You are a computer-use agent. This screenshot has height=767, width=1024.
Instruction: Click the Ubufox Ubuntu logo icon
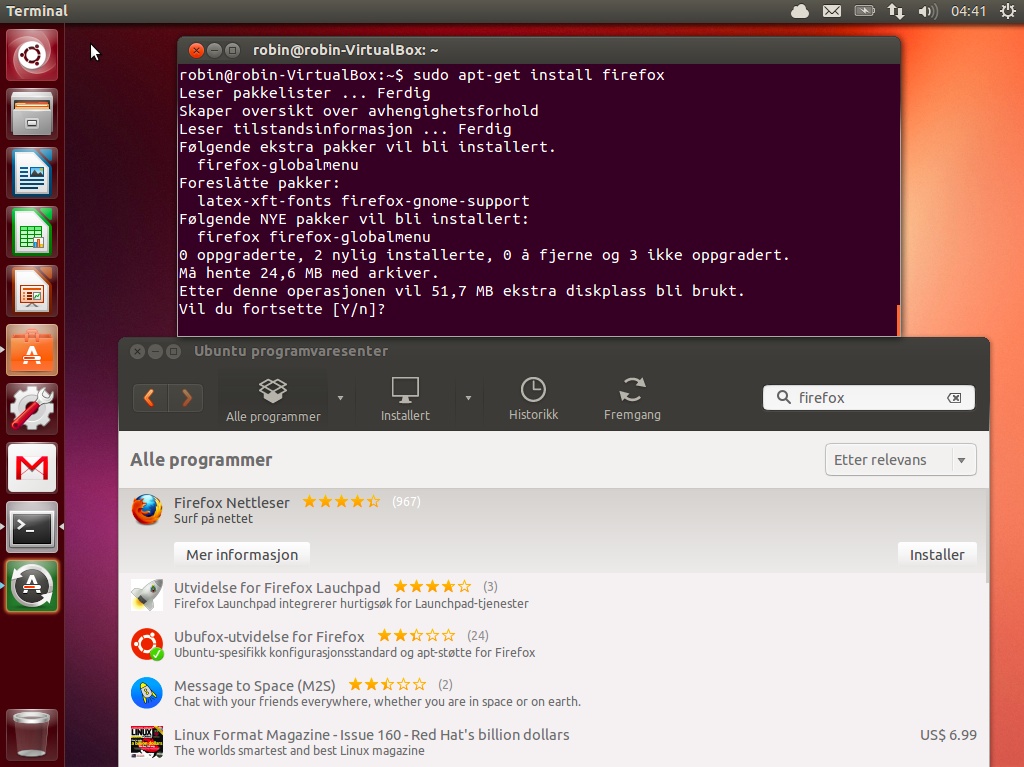click(x=147, y=644)
